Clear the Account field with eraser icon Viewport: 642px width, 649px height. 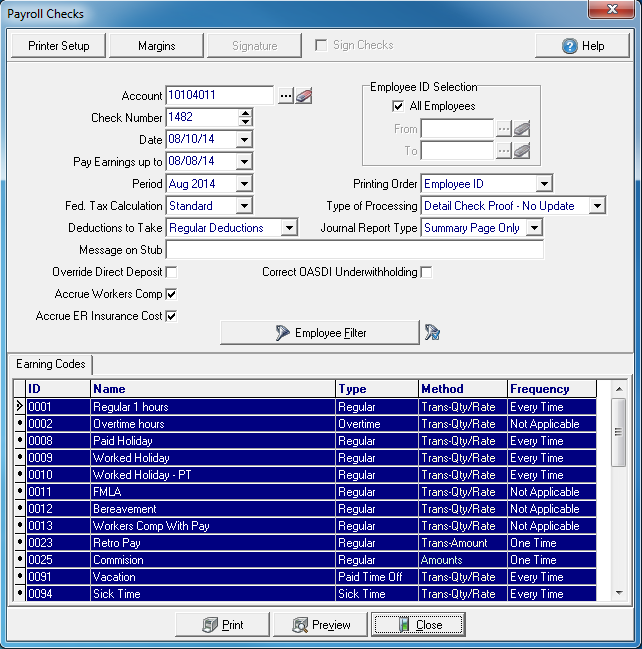(x=304, y=96)
